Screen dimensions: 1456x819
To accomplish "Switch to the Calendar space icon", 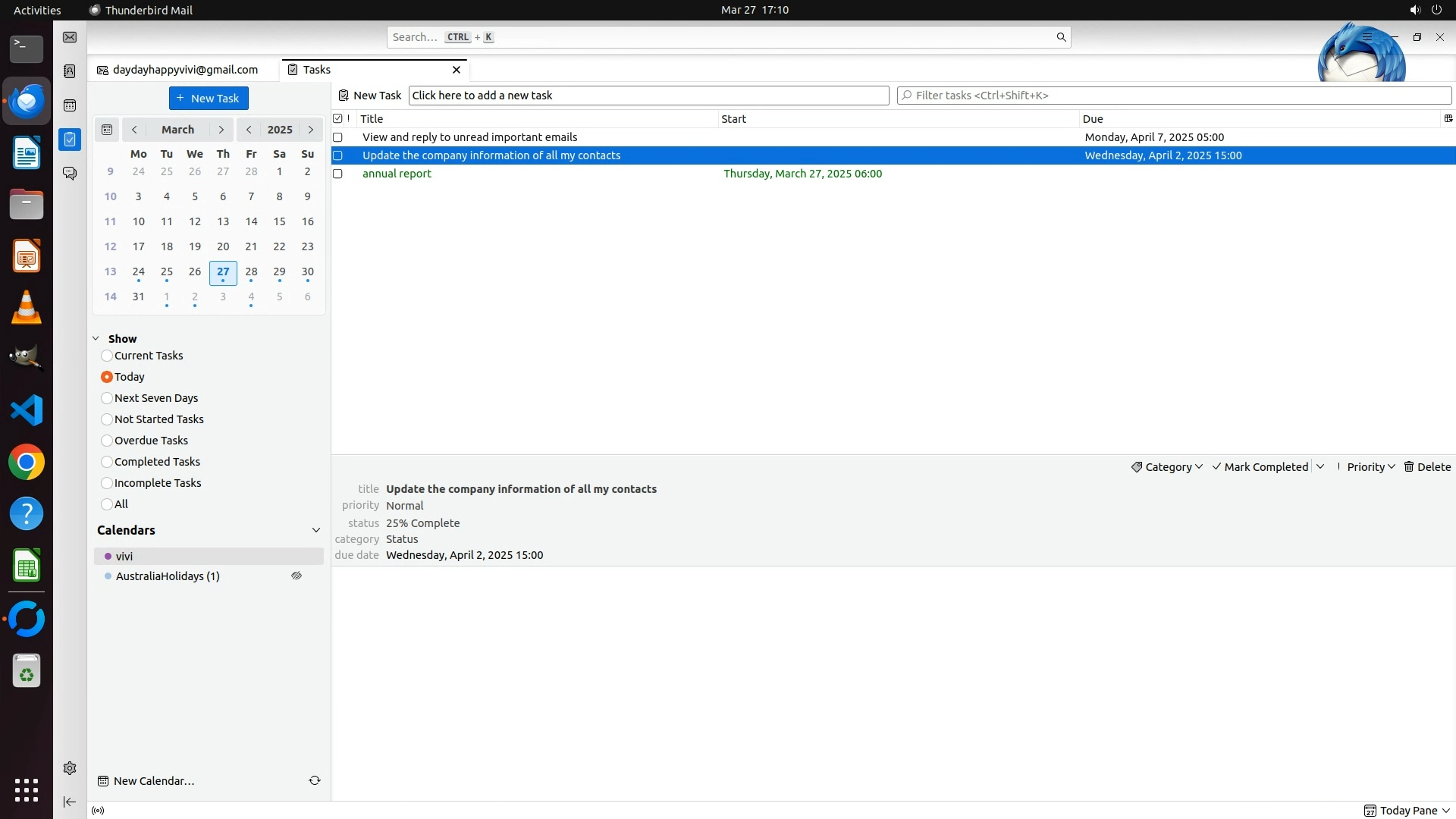I will point(70,105).
